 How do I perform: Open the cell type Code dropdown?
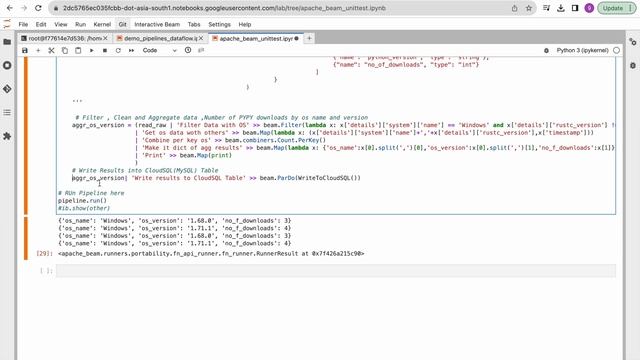pos(159,51)
